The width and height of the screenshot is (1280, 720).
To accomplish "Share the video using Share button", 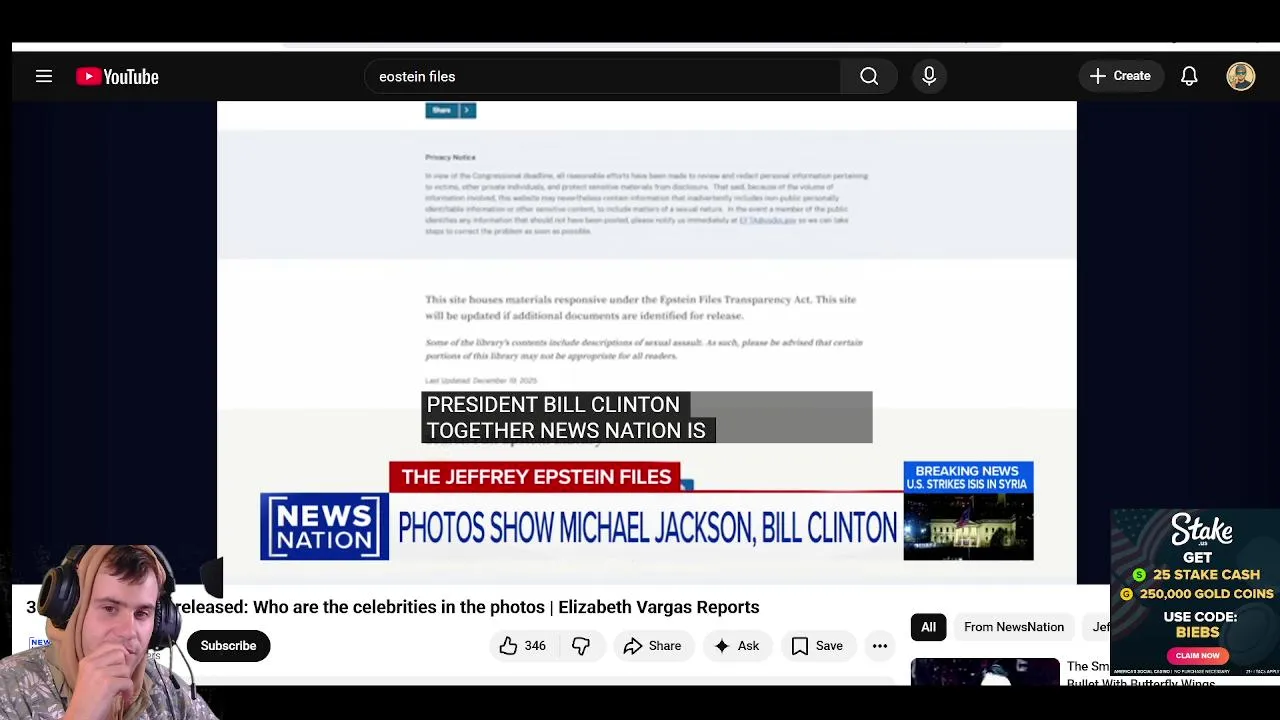I will pyautogui.click(x=652, y=646).
